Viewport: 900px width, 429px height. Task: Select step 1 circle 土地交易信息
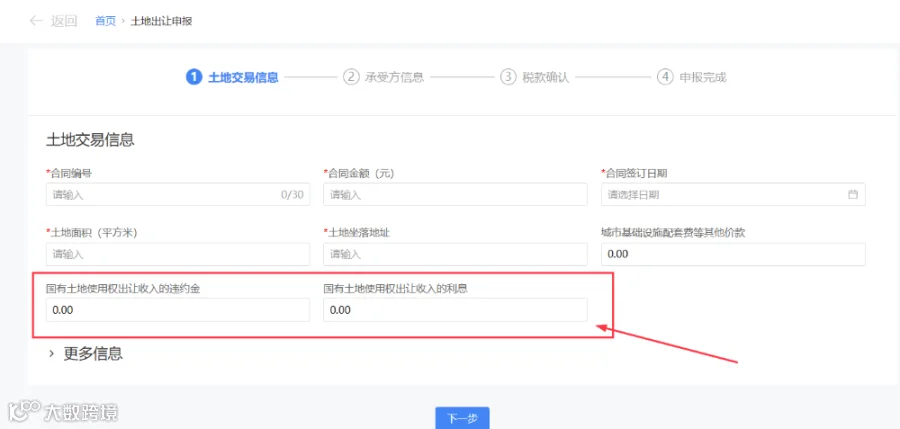(x=194, y=77)
